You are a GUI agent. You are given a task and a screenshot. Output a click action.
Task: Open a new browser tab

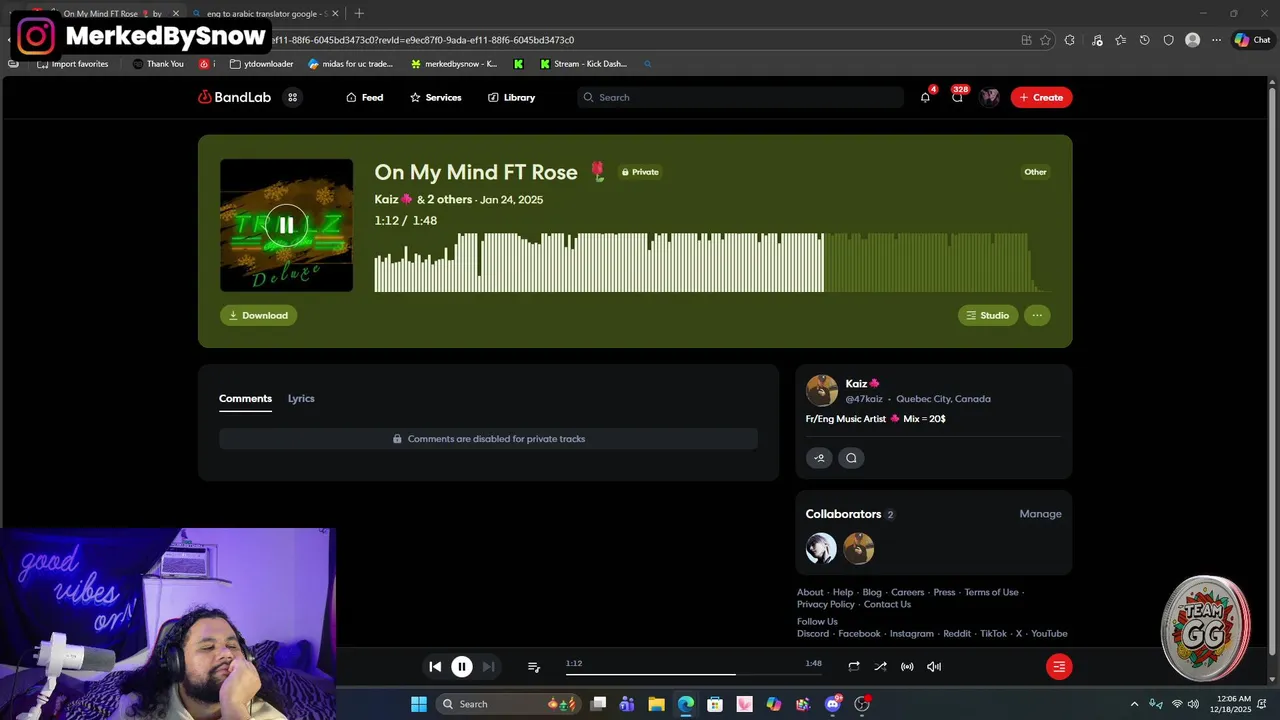coord(359,14)
